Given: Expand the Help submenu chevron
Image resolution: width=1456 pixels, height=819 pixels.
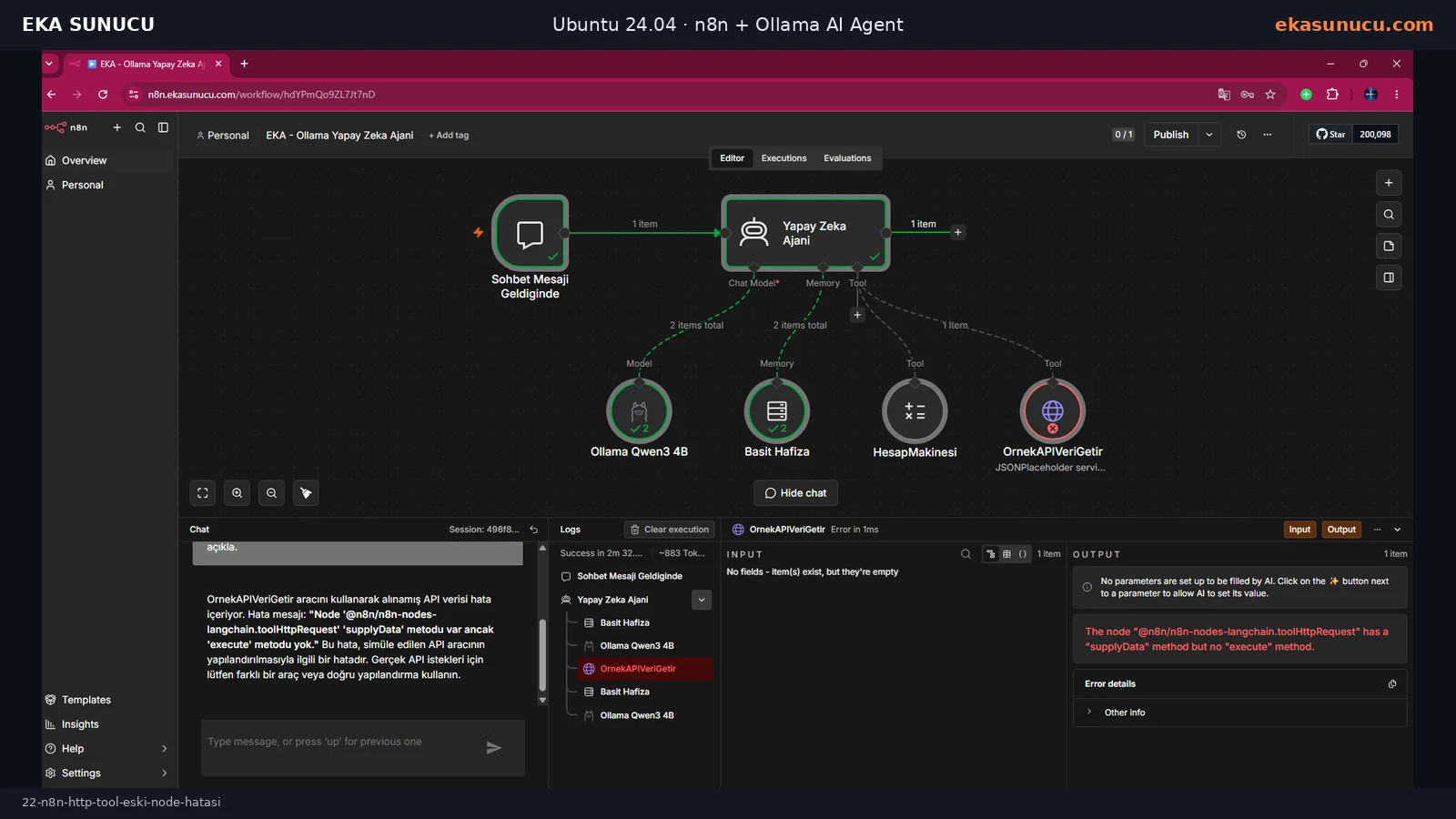Looking at the screenshot, I should pyautogui.click(x=165, y=749).
